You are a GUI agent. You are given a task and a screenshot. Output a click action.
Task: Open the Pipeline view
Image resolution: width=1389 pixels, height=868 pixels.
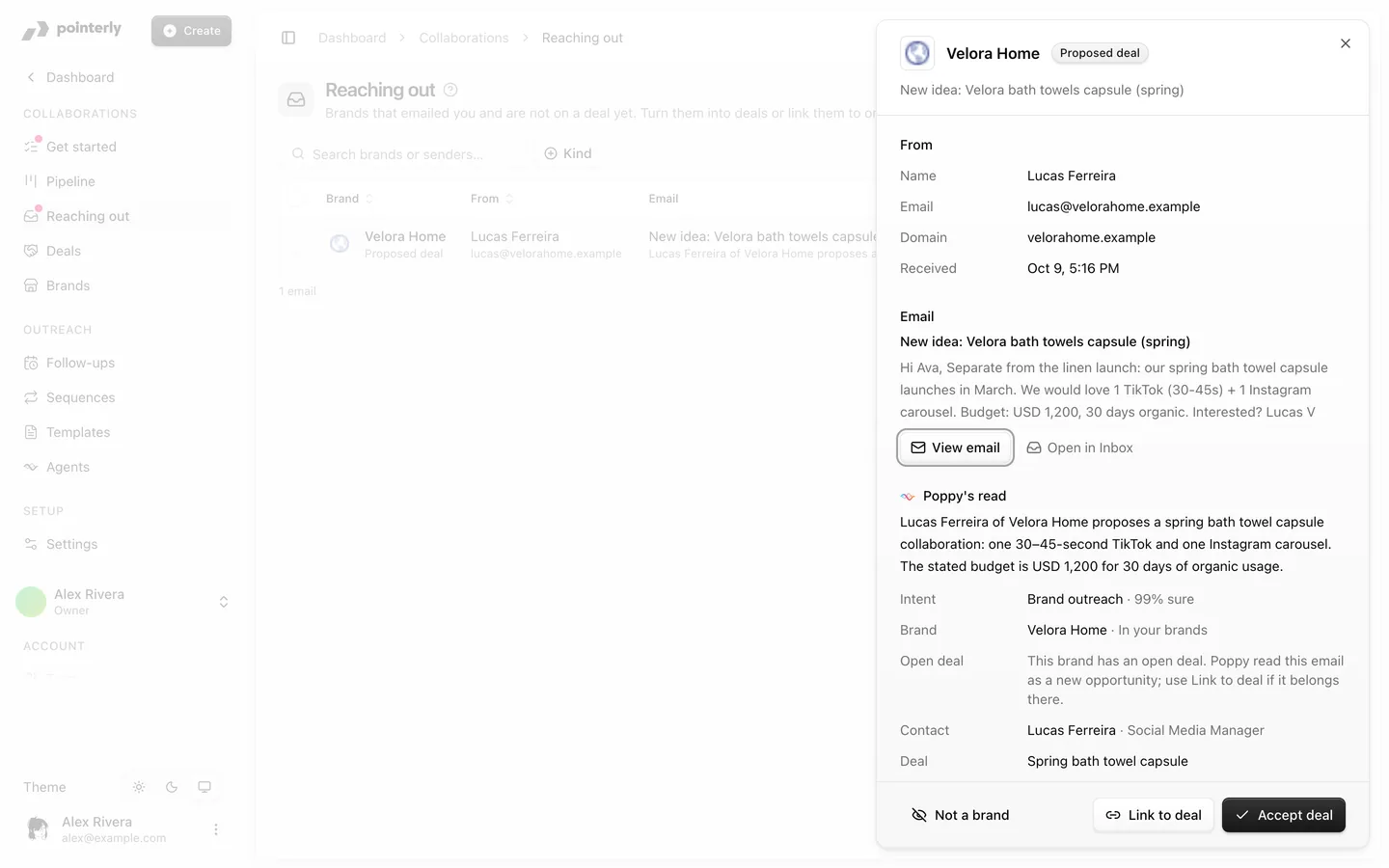(70, 181)
